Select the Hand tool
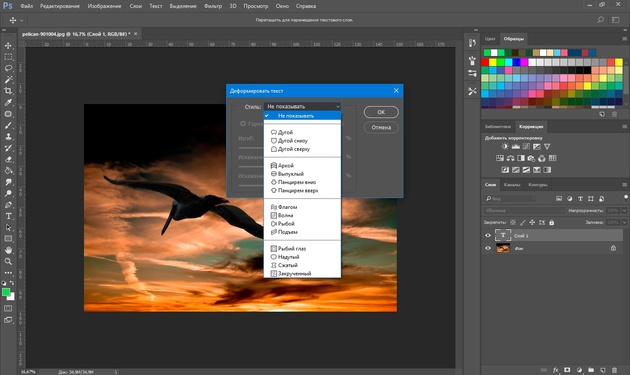This screenshot has width=630, height=375. point(8,250)
